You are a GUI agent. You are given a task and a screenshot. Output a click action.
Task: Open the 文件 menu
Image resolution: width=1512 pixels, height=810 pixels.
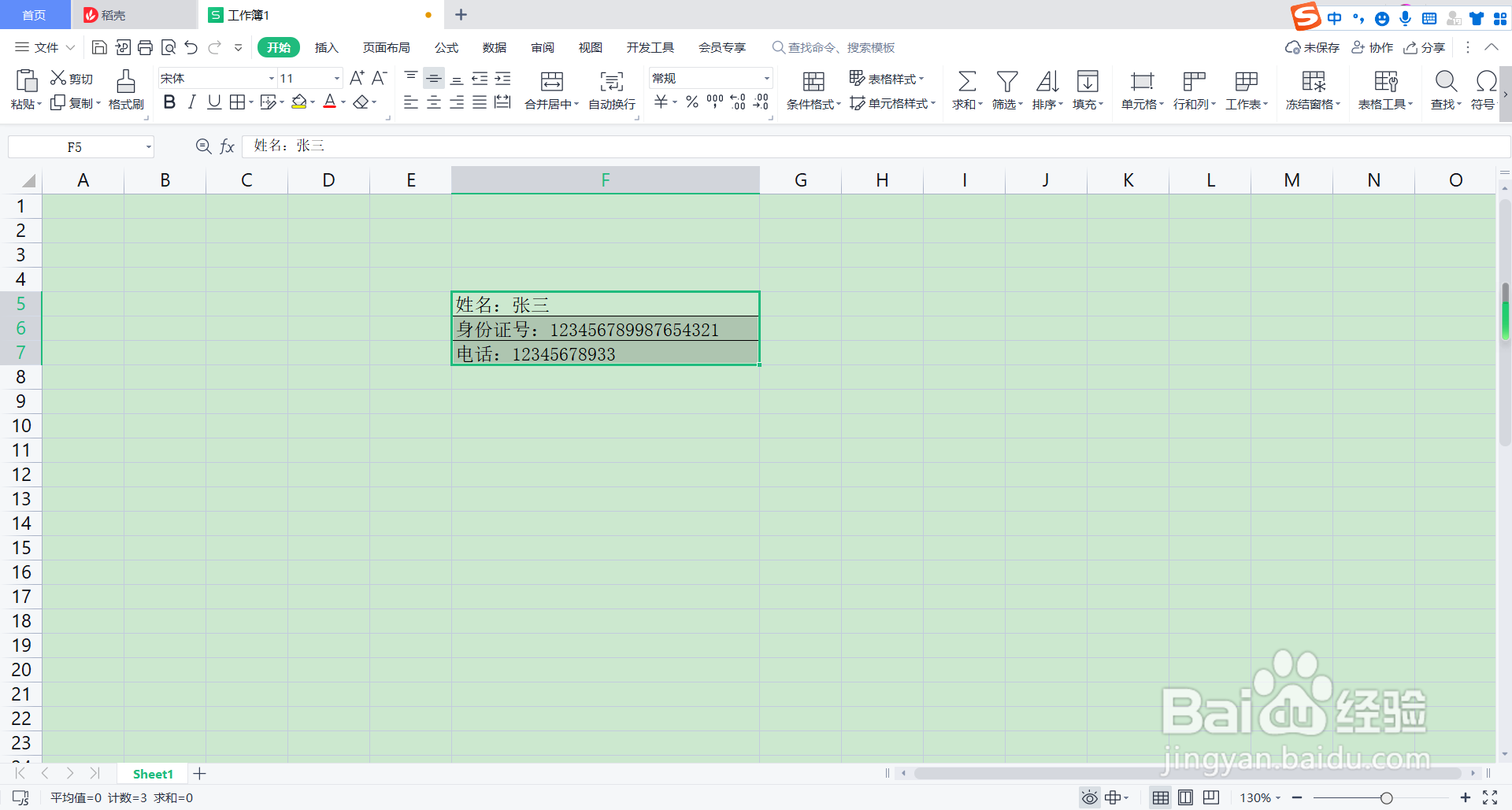(x=45, y=47)
